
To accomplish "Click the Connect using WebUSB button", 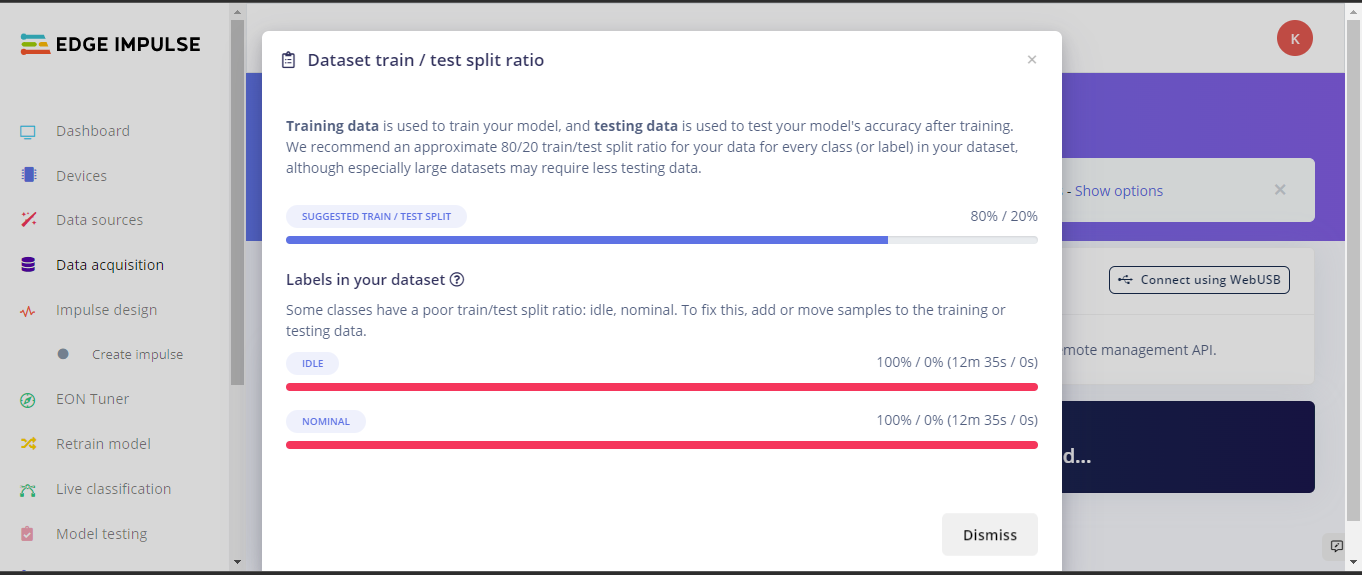I will click(1199, 280).
